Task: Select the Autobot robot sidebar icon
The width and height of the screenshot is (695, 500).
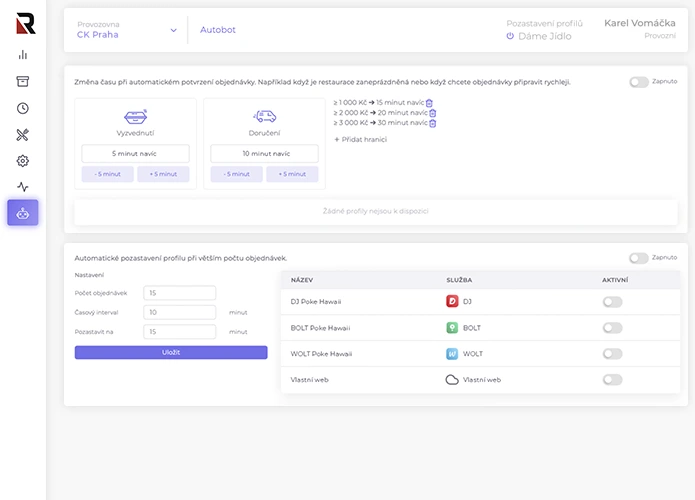Action: point(23,212)
